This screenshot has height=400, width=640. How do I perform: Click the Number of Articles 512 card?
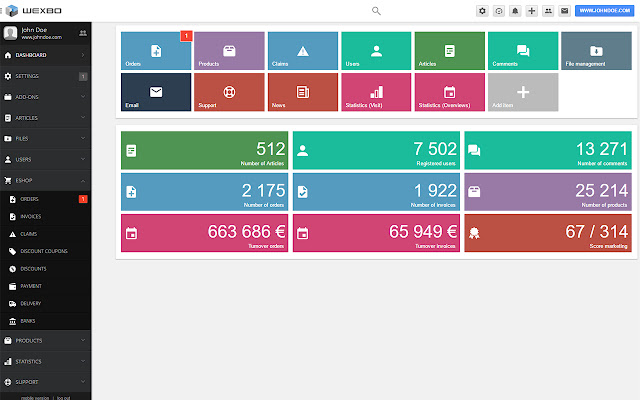coord(204,150)
